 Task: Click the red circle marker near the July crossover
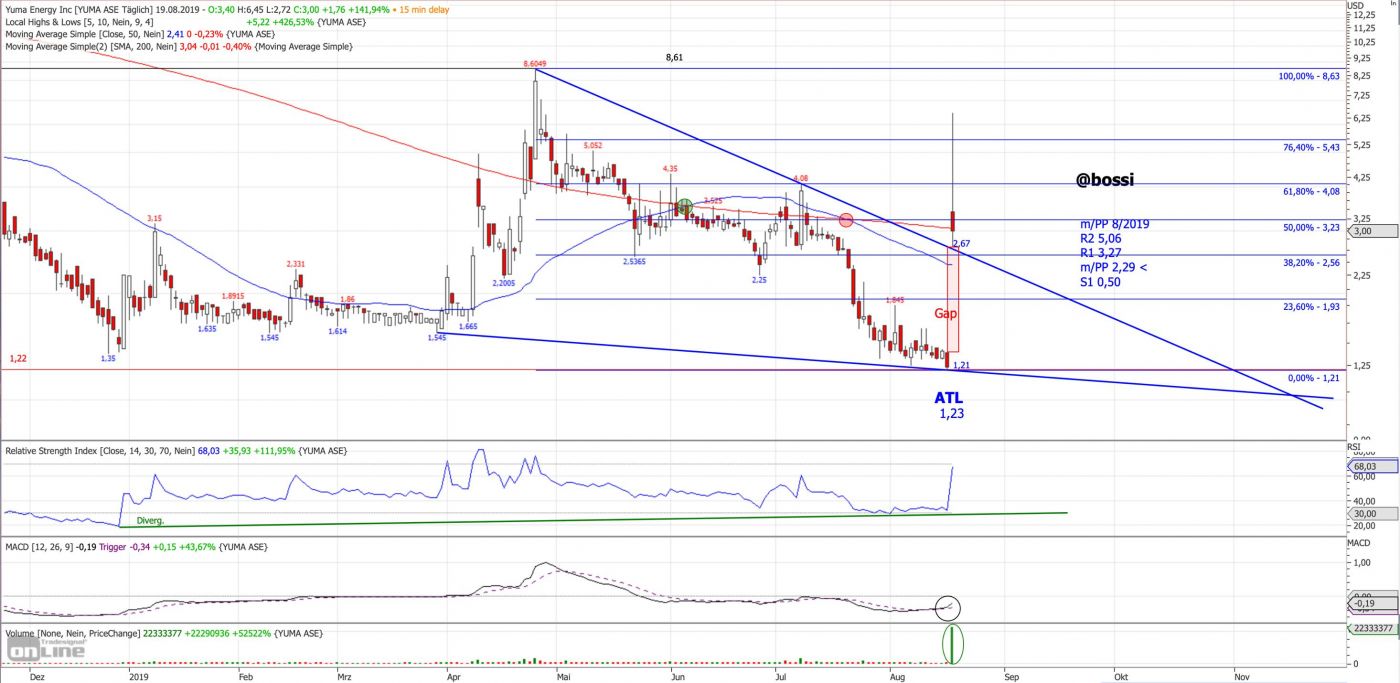point(846,220)
